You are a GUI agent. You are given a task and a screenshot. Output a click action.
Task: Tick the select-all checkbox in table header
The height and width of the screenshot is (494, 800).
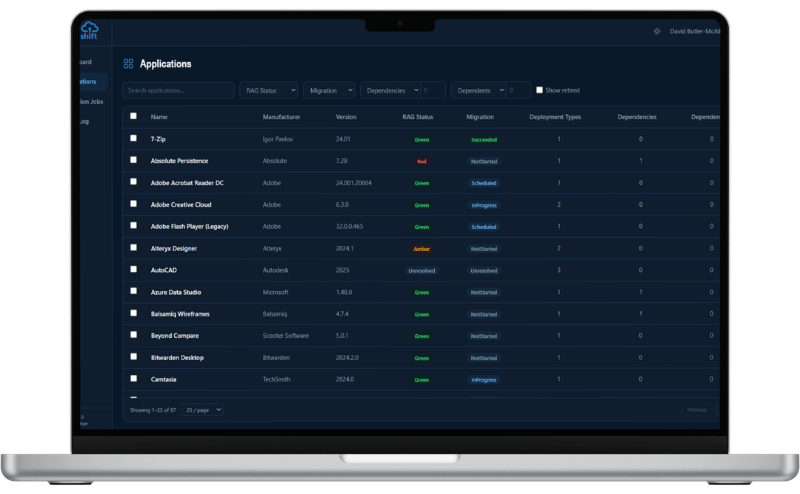coord(134,116)
